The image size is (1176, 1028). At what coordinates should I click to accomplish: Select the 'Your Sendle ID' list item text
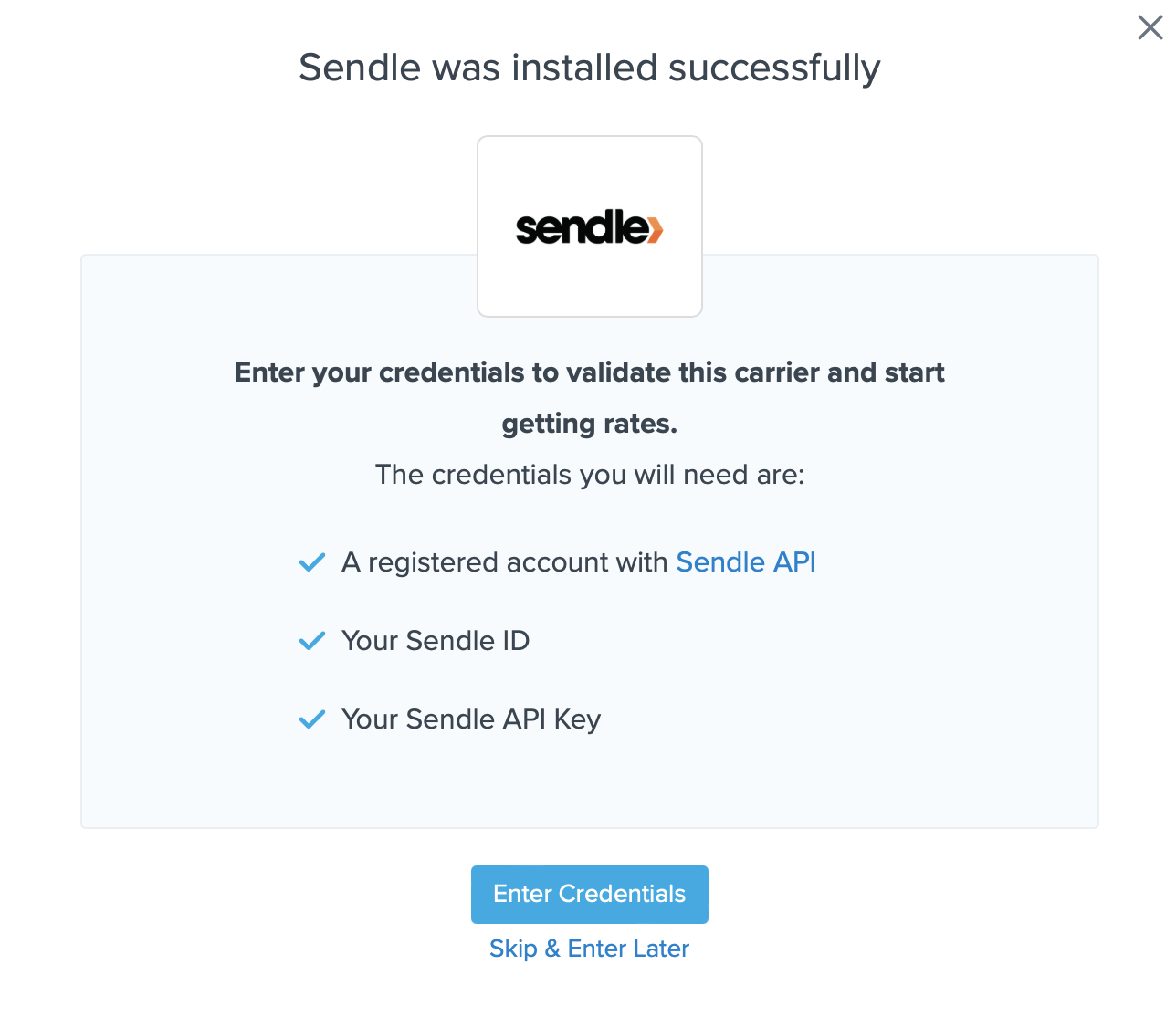tap(436, 641)
